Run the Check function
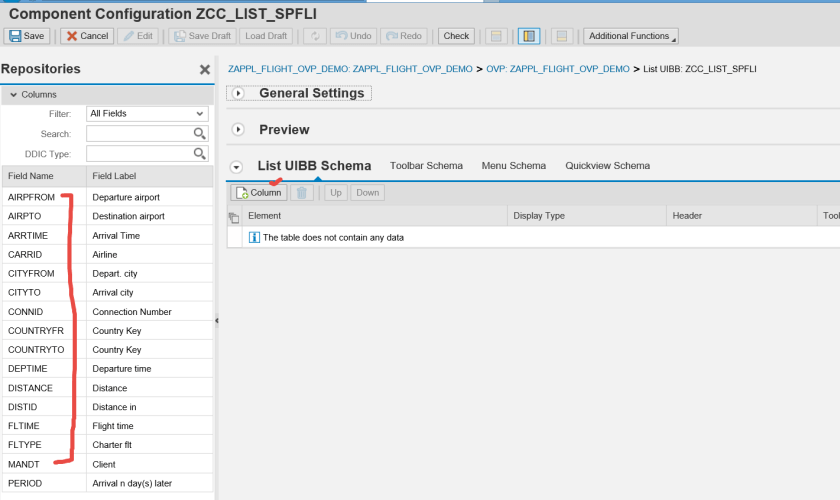 pyautogui.click(x=456, y=36)
